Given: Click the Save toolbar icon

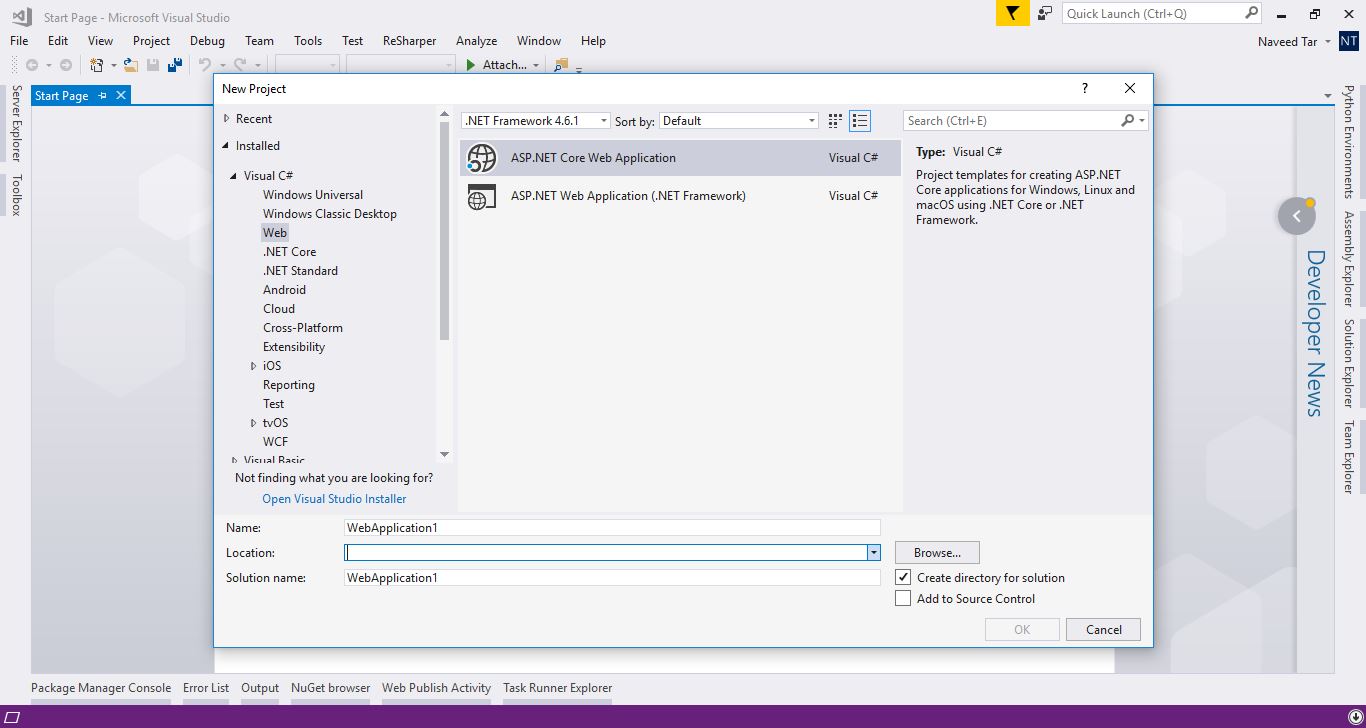Looking at the screenshot, I should pos(153,65).
